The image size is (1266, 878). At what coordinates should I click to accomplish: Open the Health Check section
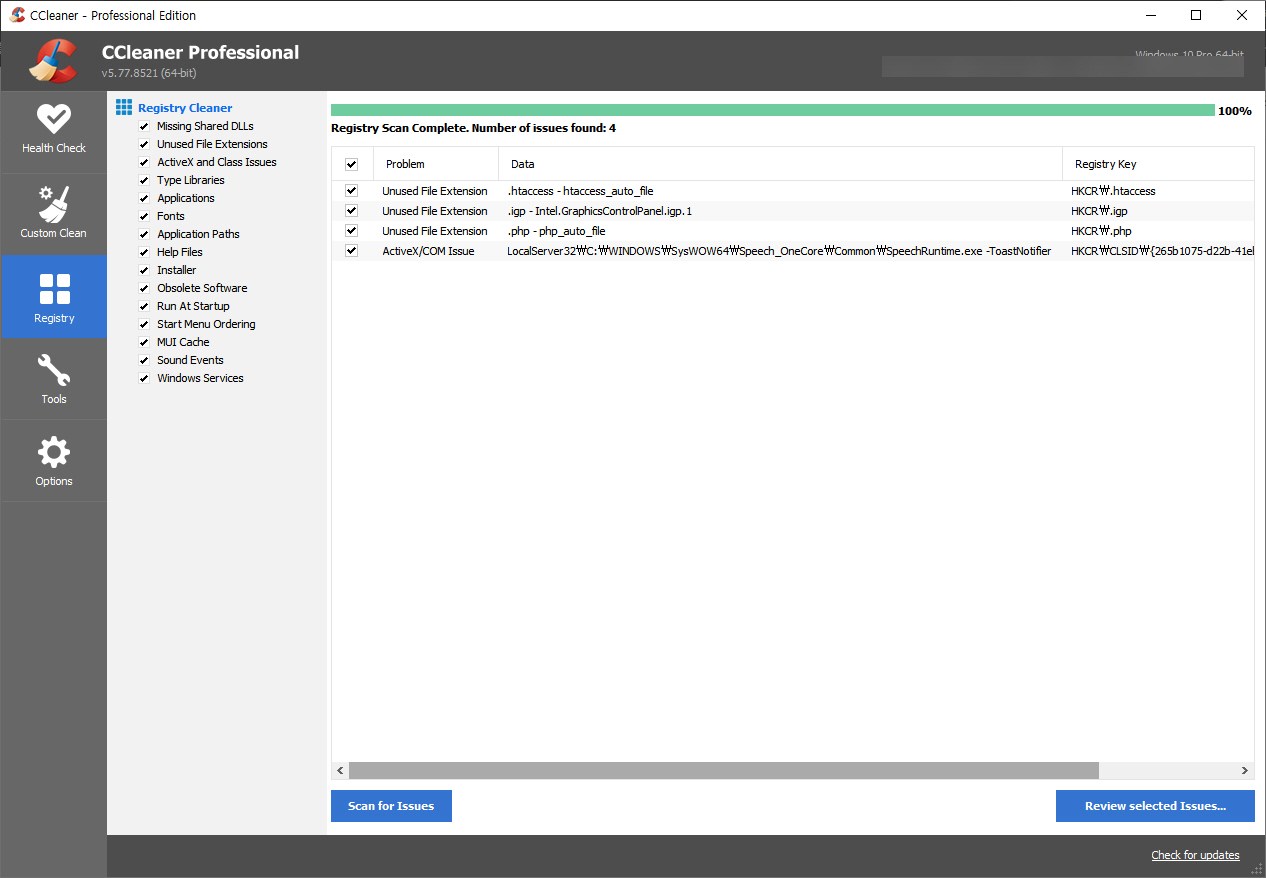tap(54, 131)
